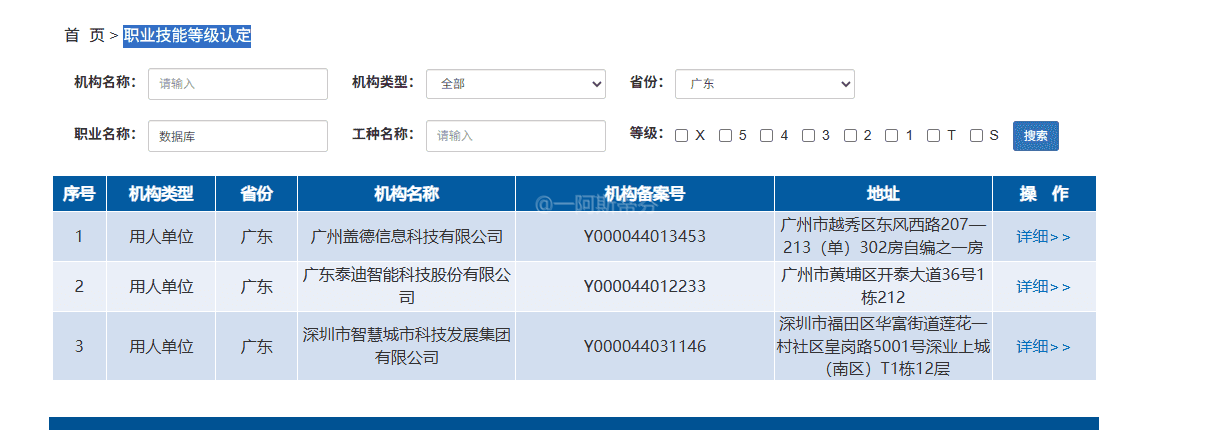Open the 机构类型 dropdown
The height and width of the screenshot is (435, 1205).
[x=515, y=84]
